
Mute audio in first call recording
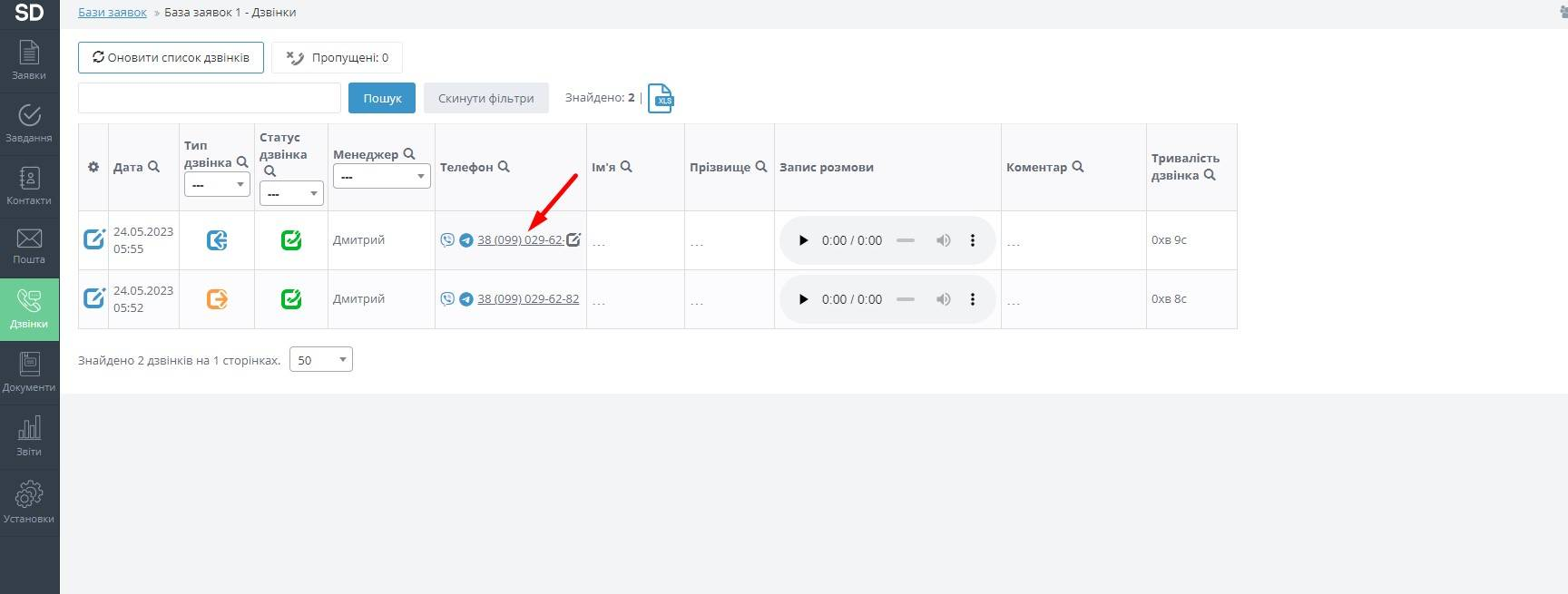pyautogui.click(x=944, y=240)
